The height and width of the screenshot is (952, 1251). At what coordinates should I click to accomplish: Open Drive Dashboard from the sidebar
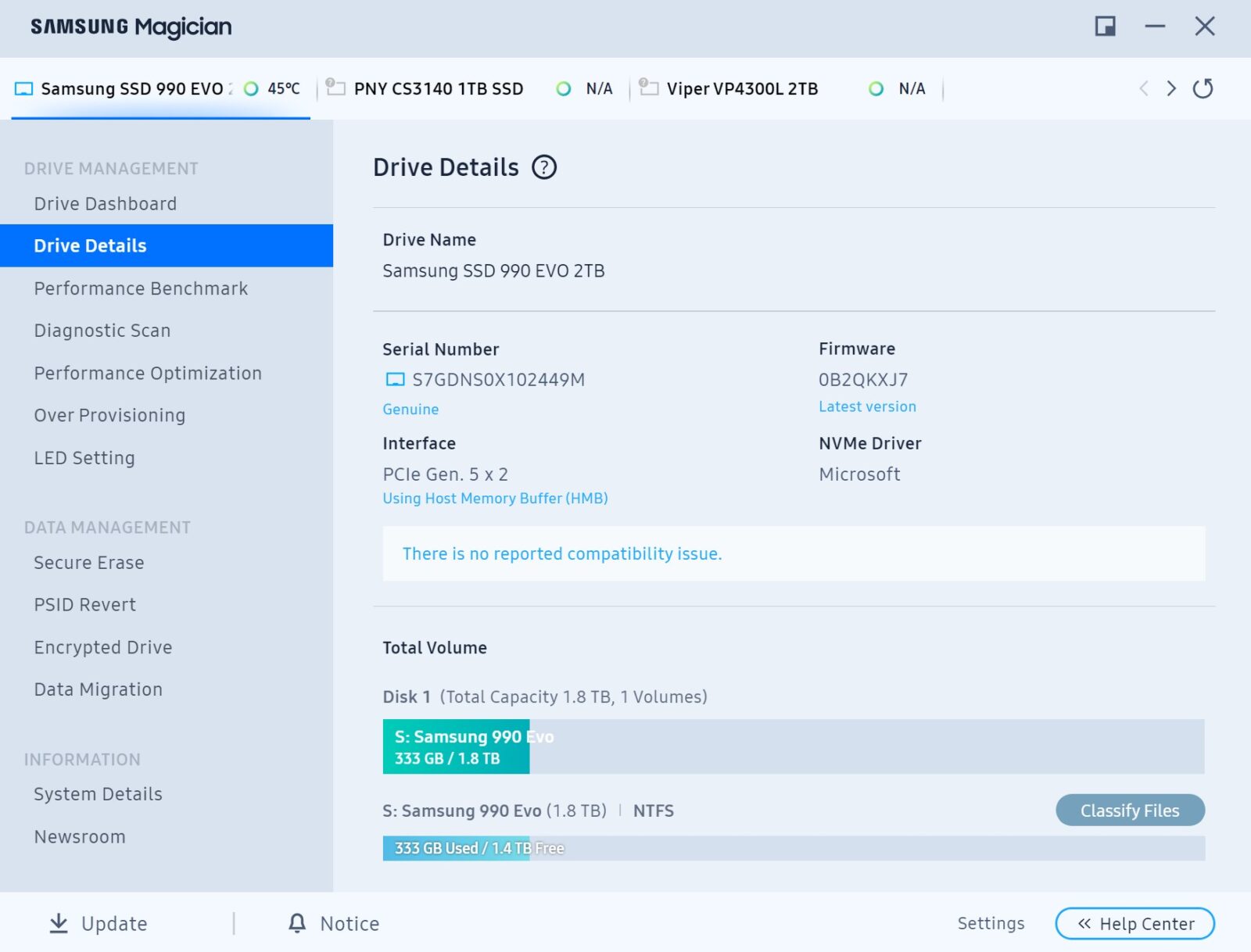(x=106, y=204)
